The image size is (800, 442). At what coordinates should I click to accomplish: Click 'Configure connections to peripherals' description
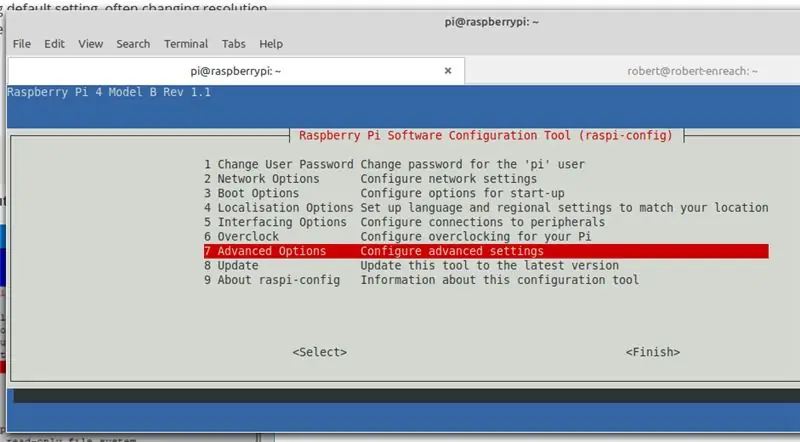pos(483,222)
